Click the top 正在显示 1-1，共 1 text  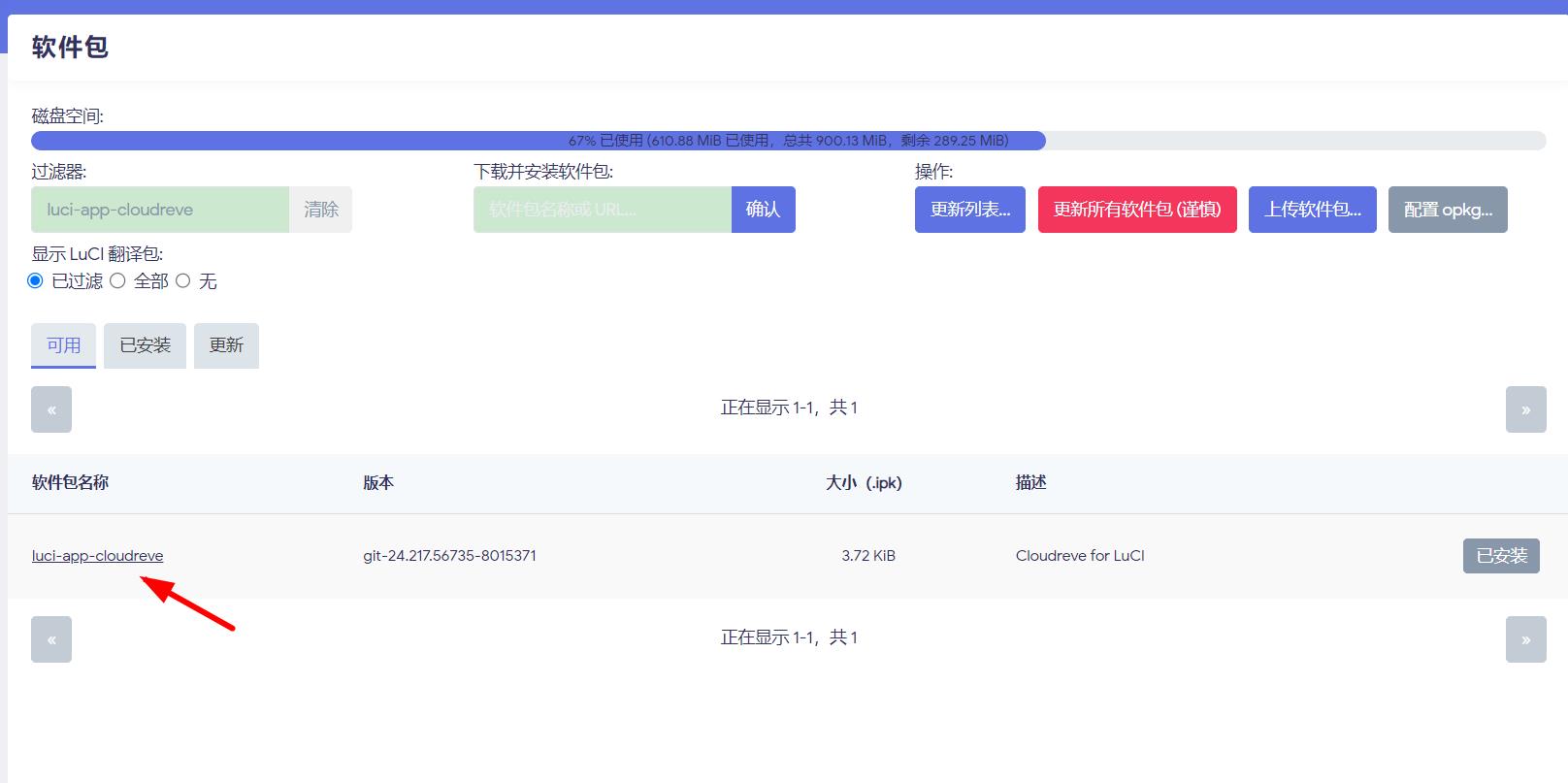(789, 408)
